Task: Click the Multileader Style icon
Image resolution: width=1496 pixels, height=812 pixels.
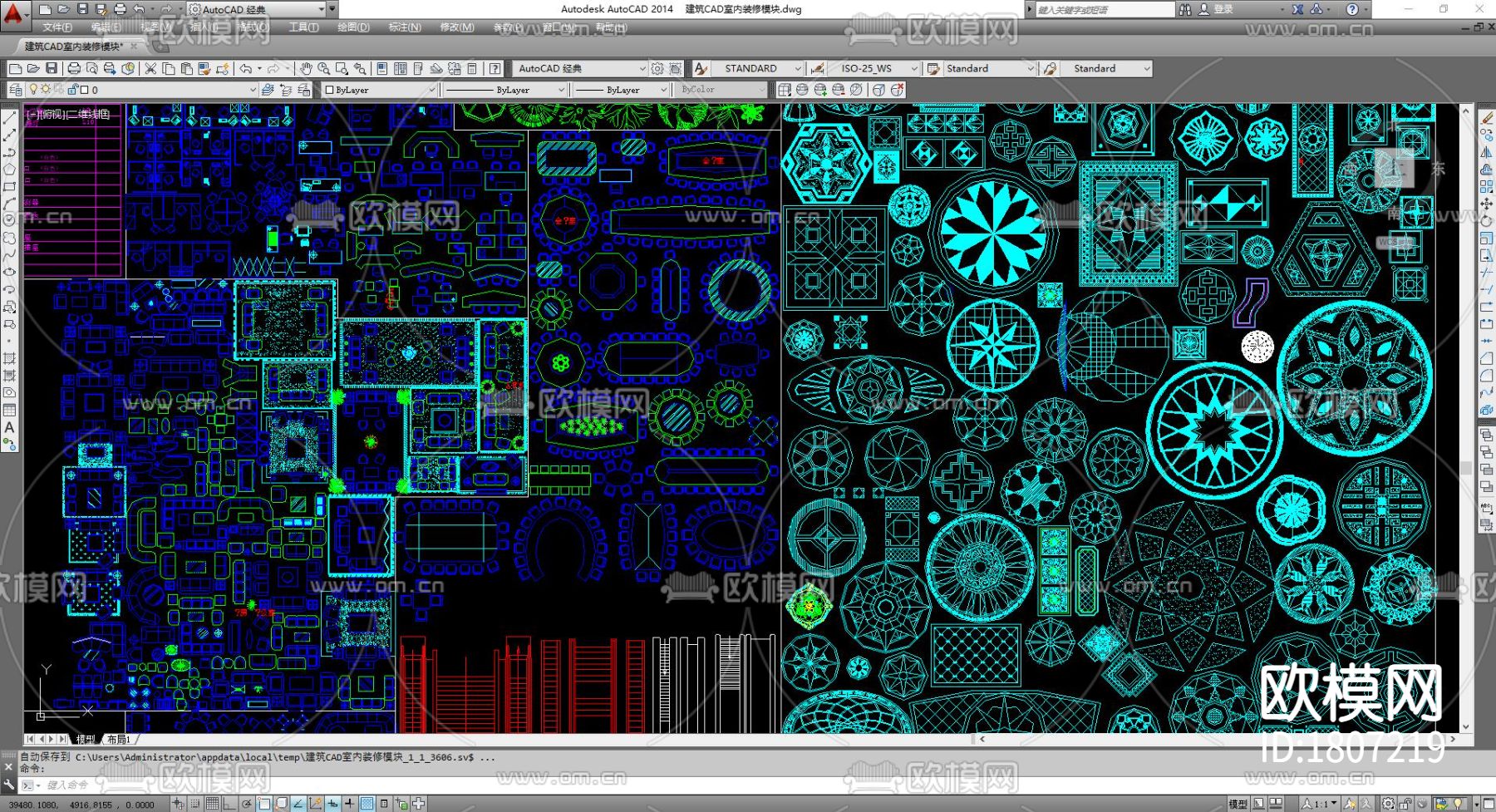Action: (x=1051, y=68)
